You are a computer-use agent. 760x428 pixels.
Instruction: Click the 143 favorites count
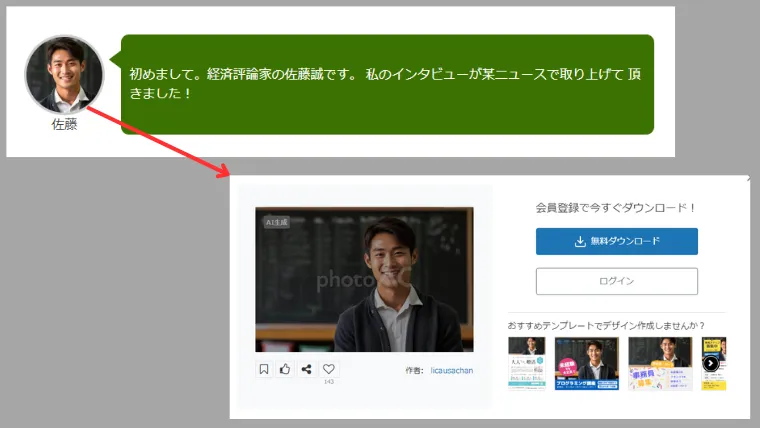click(328, 382)
